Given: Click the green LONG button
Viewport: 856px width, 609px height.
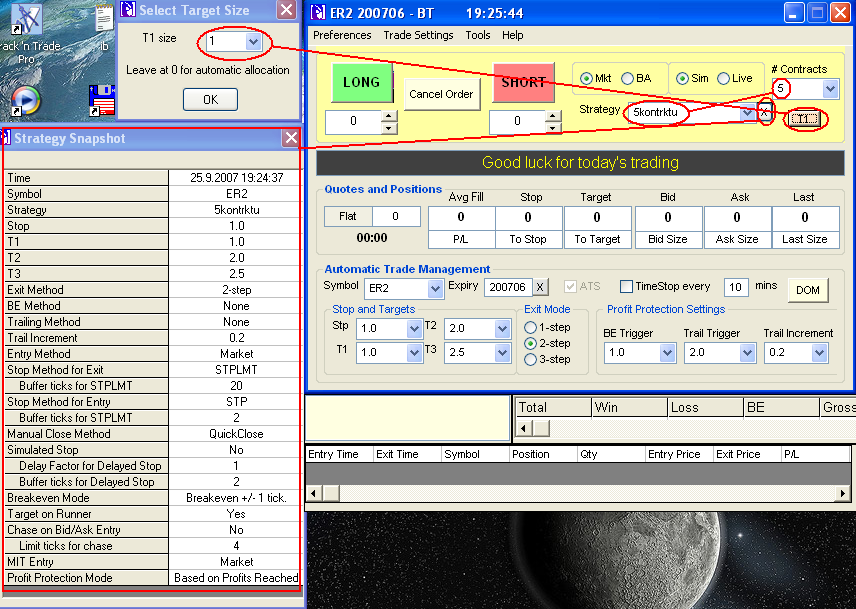Looking at the screenshot, I should [x=361, y=82].
